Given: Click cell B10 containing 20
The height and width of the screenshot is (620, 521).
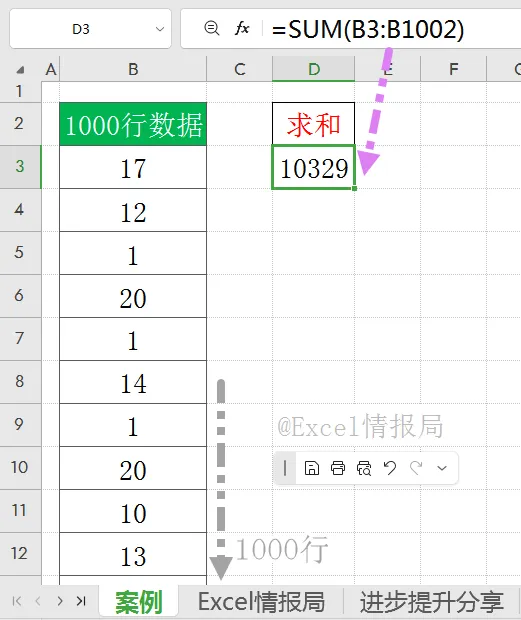Looking at the screenshot, I should 133,469.
